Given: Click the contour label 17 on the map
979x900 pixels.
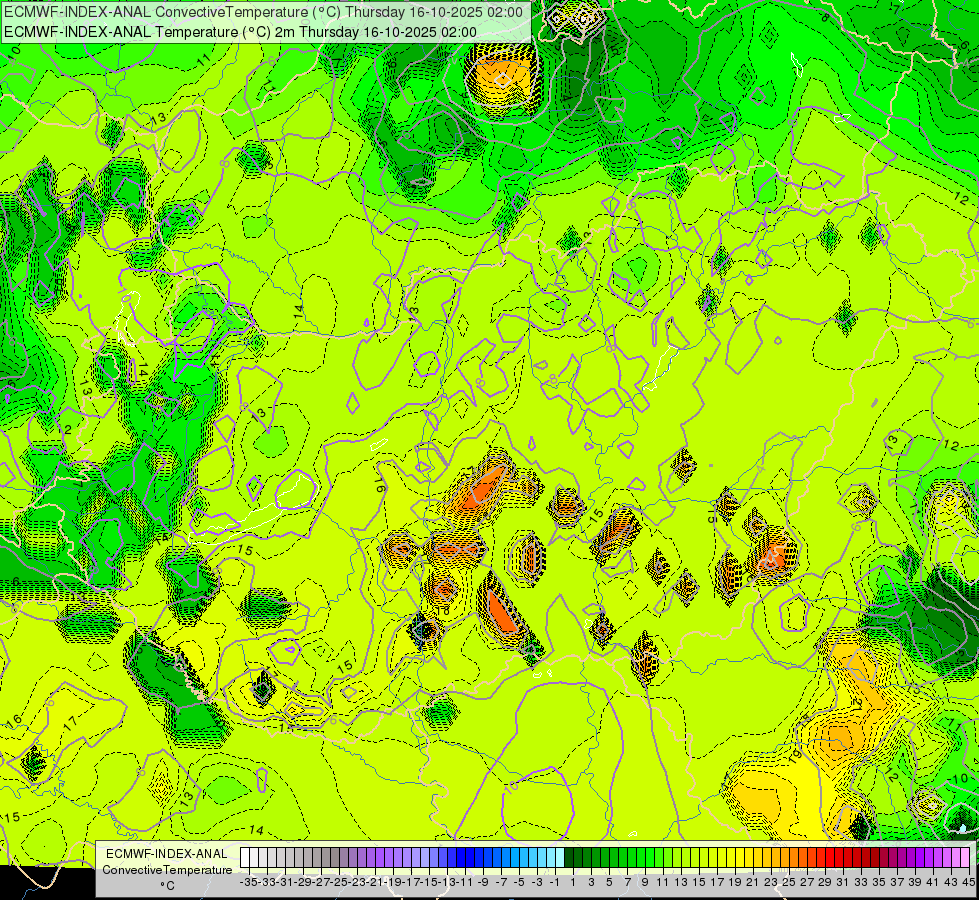Looking at the screenshot, I should click(71, 723).
